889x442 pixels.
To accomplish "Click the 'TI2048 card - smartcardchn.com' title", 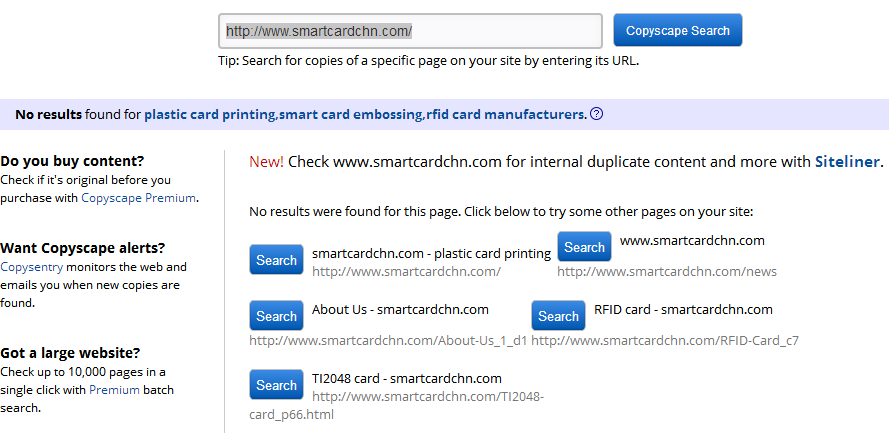I will (407, 379).
